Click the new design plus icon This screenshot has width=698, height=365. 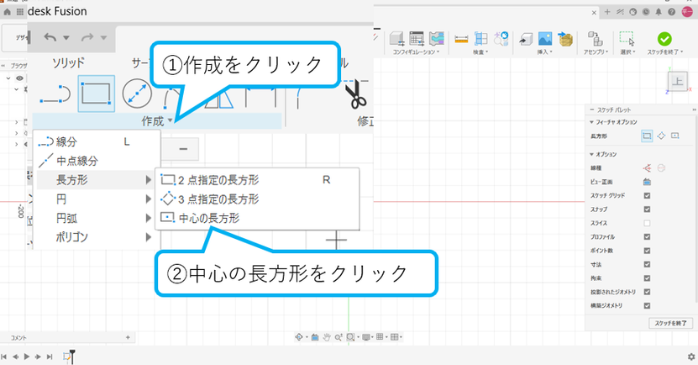607,12
